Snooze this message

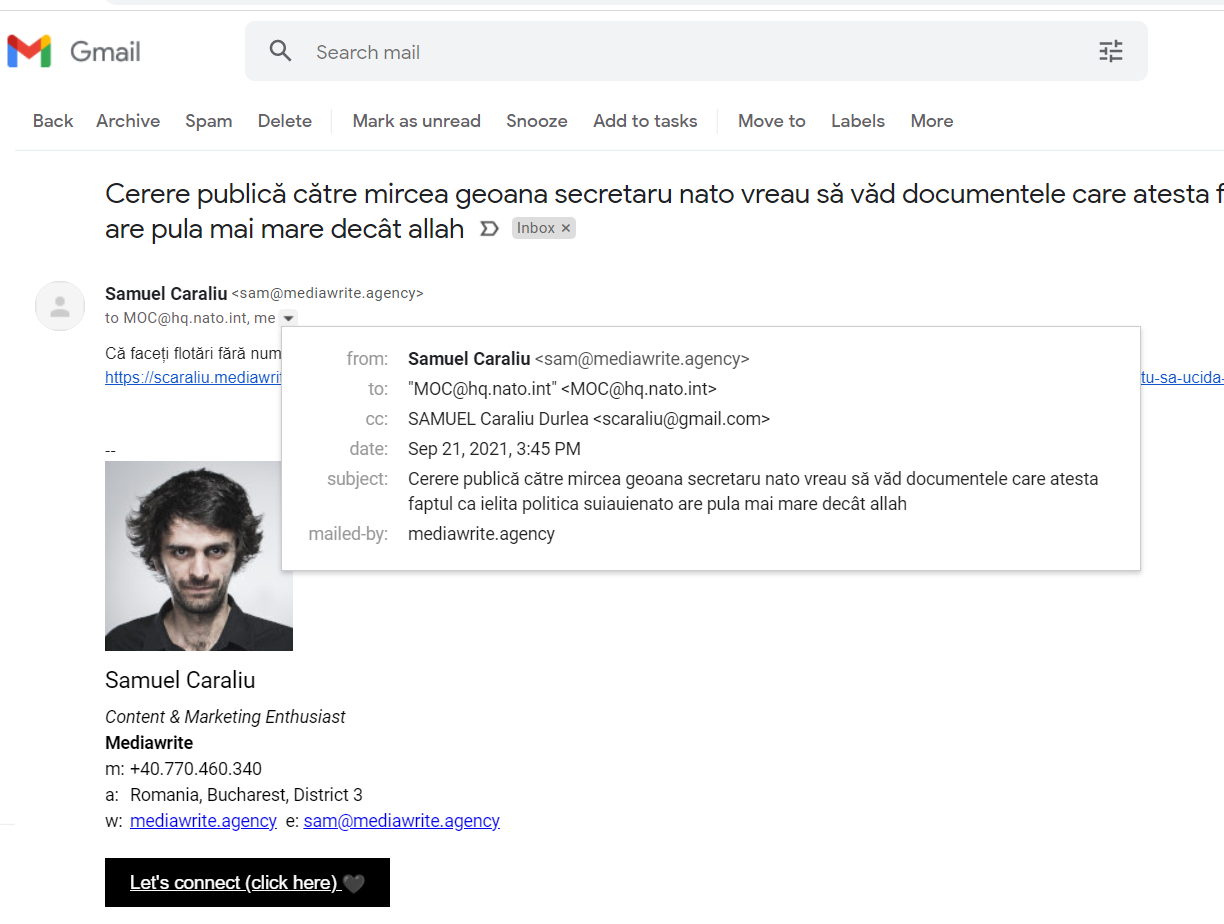click(537, 121)
